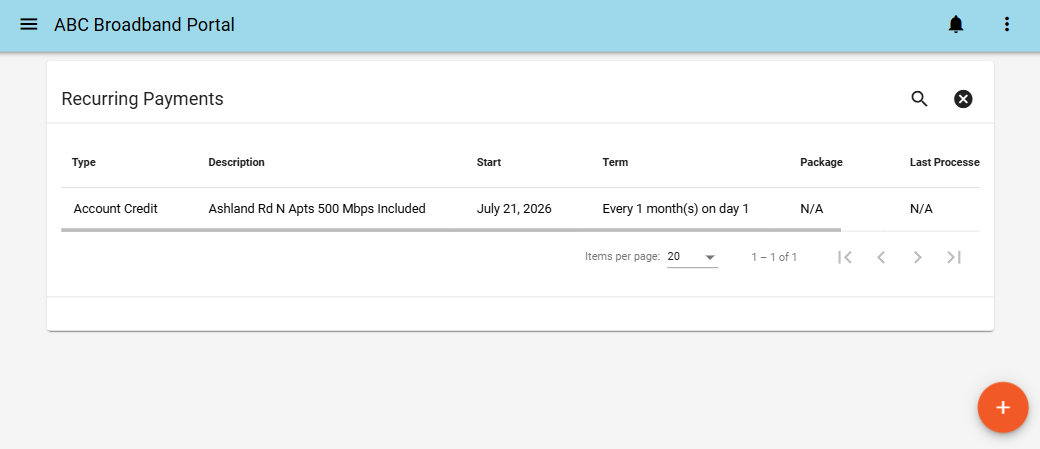Open the vertical three-dot more options menu
The image size is (1040, 449).
tap(1007, 25)
